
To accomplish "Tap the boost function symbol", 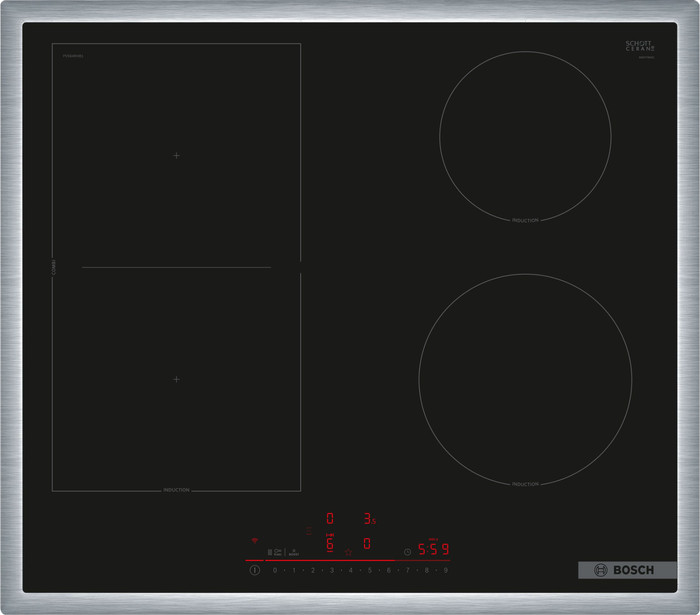I will (x=294, y=552).
